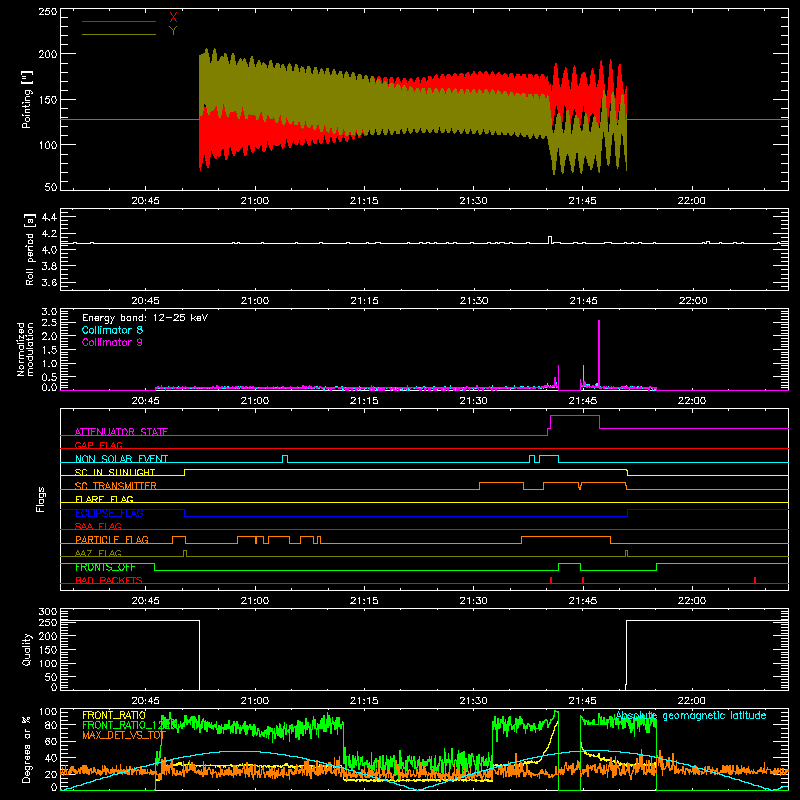
Task: Click the Roll period axis title
Action: [30, 250]
